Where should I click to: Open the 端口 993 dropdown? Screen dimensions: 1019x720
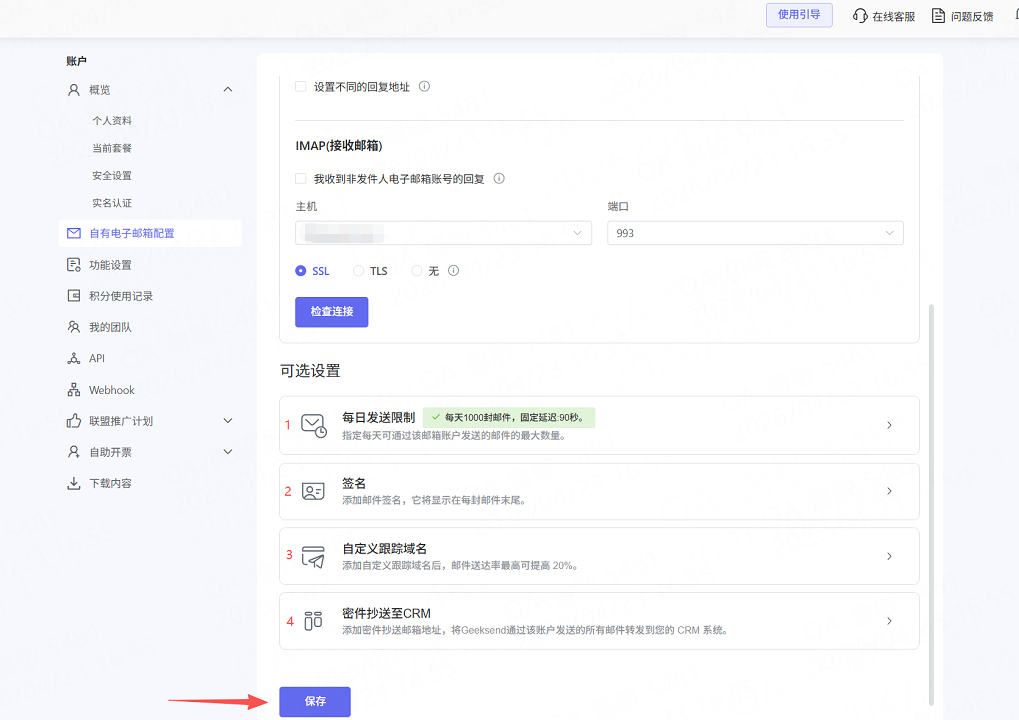tap(755, 233)
